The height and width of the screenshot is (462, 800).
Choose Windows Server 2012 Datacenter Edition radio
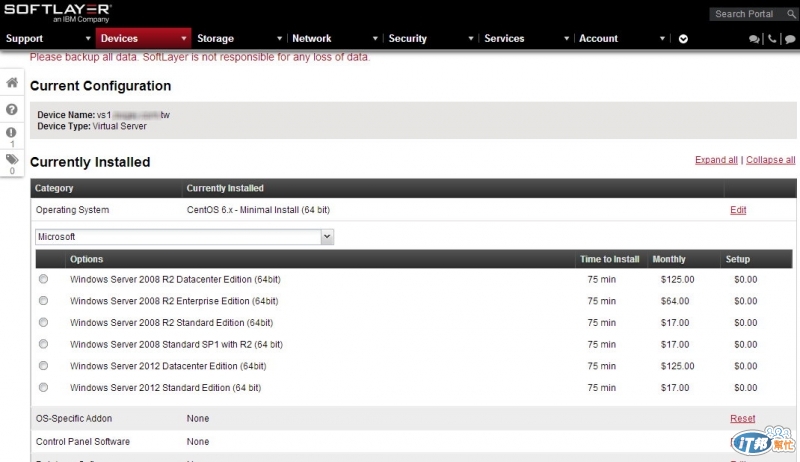[43, 366]
